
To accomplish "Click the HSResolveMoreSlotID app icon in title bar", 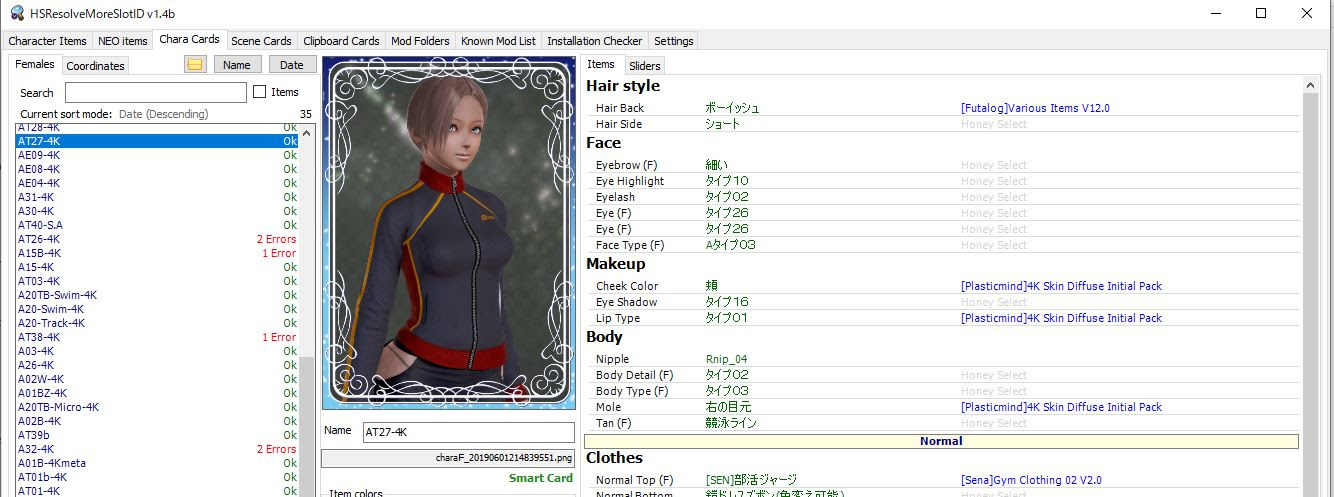I will point(17,12).
